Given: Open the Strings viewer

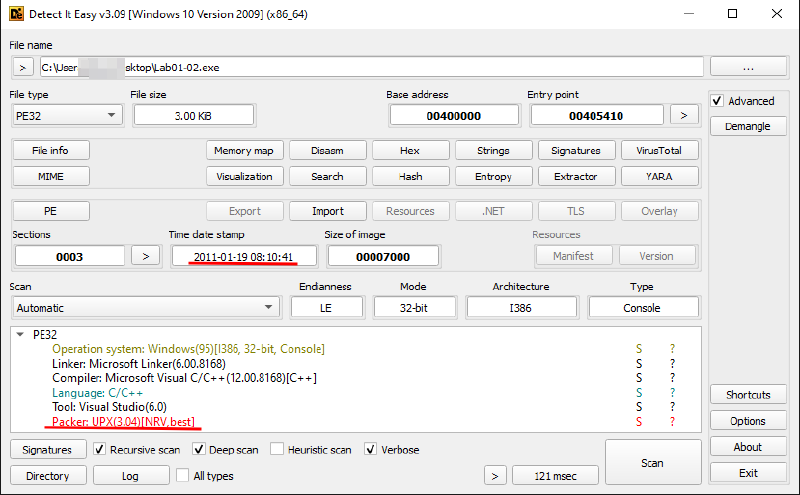Looking at the screenshot, I should [493, 151].
